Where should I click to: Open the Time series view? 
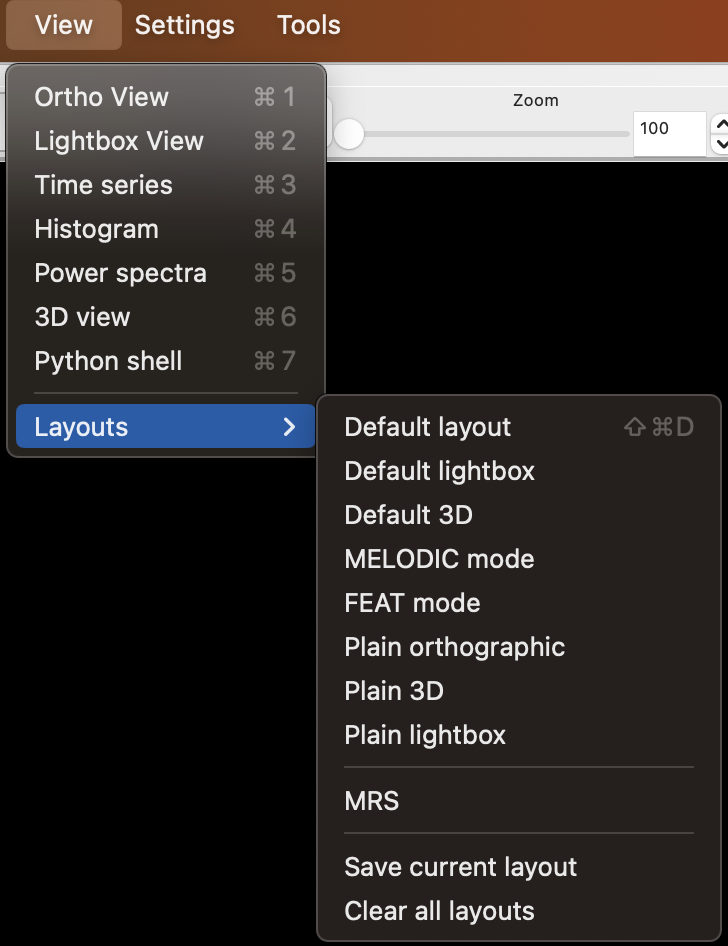click(x=103, y=185)
